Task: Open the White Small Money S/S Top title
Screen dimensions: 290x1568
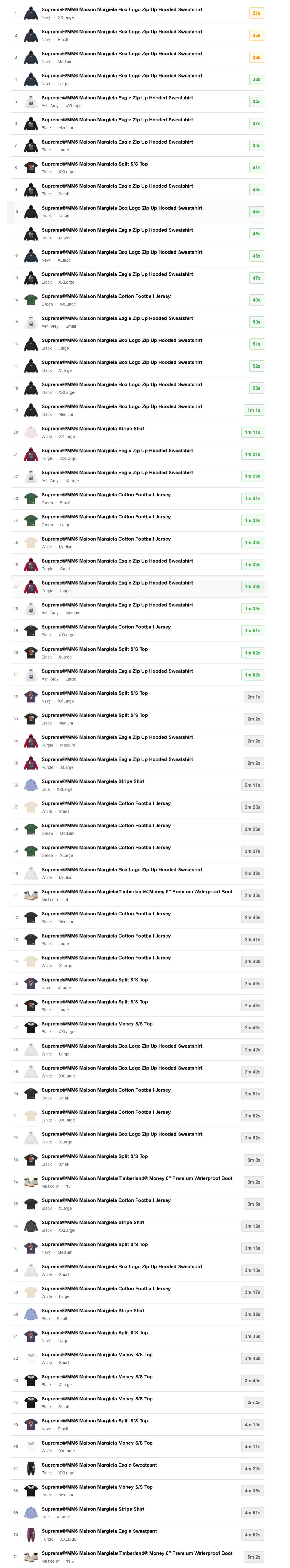Action: tap(97, 1354)
